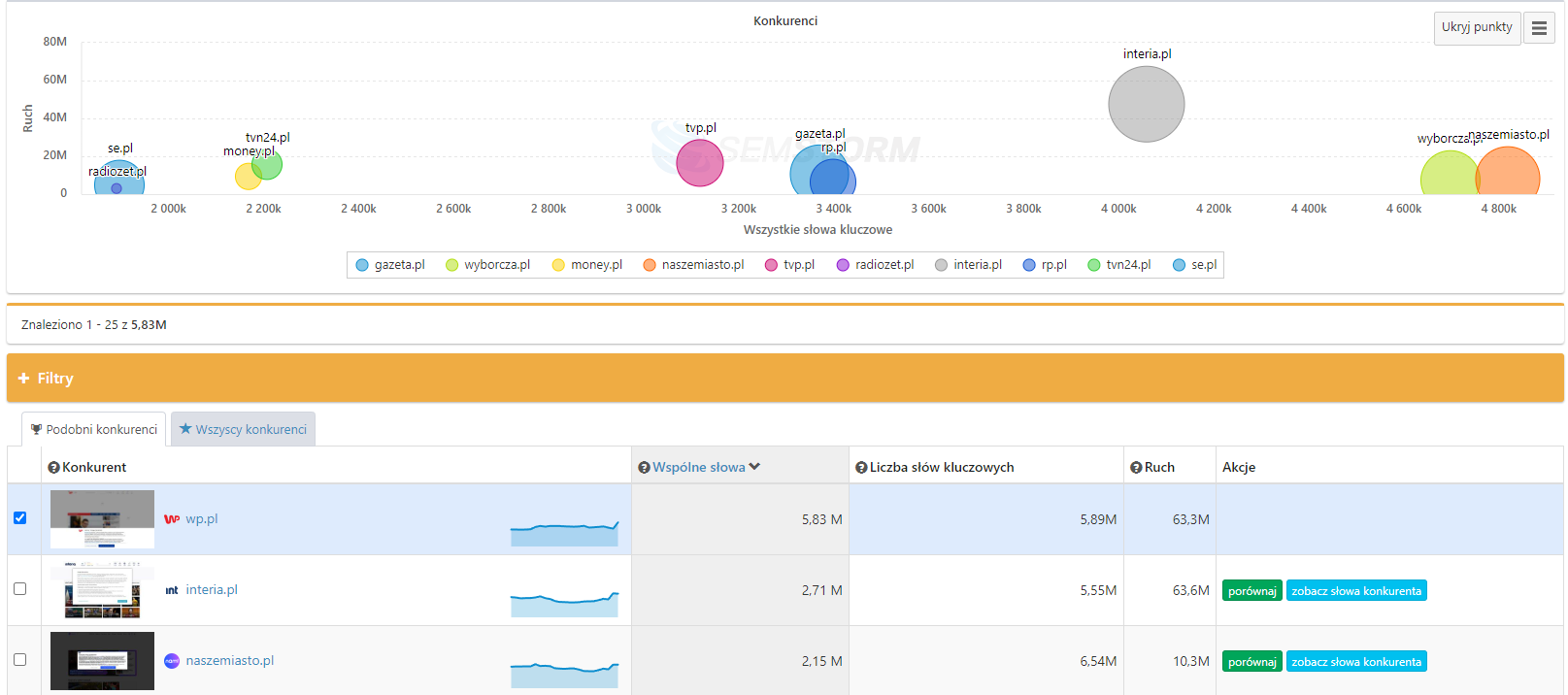
Task: Check the naszemiasto.pl row checkbox
Action: pos(20,660)
